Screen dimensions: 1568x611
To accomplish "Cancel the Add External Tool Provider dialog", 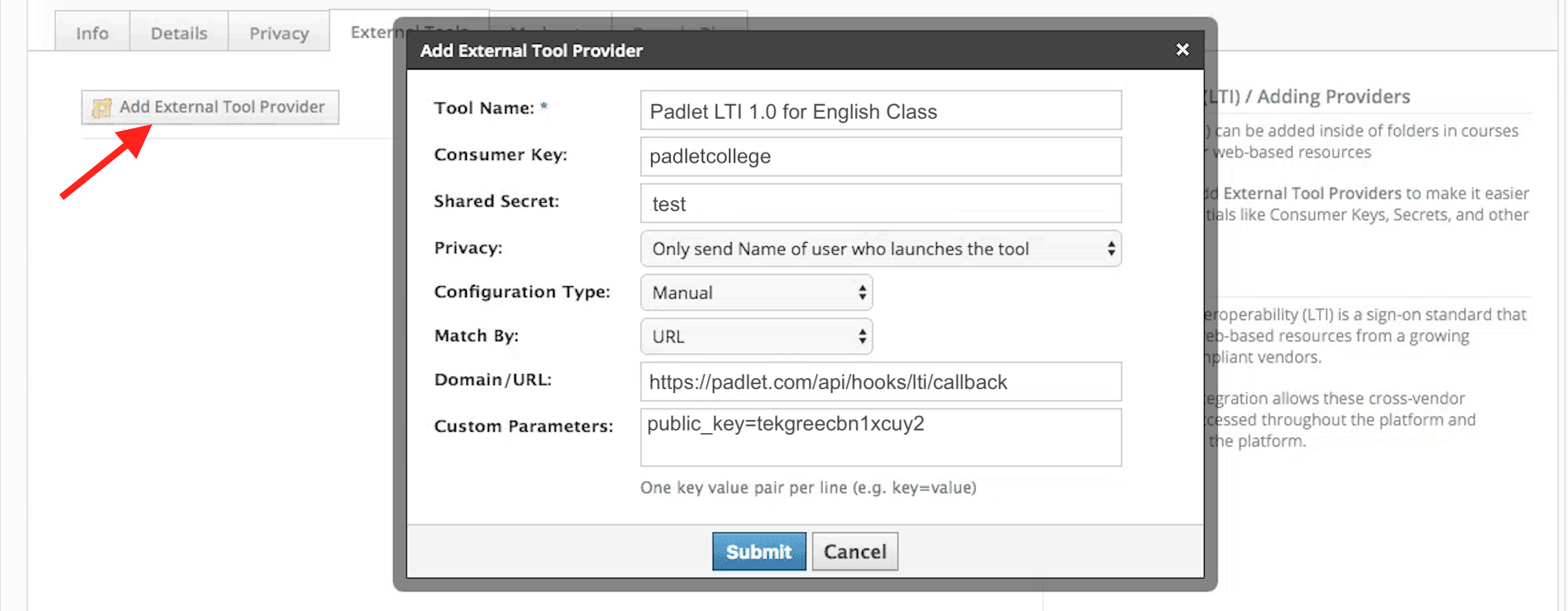I will [855, 552].
